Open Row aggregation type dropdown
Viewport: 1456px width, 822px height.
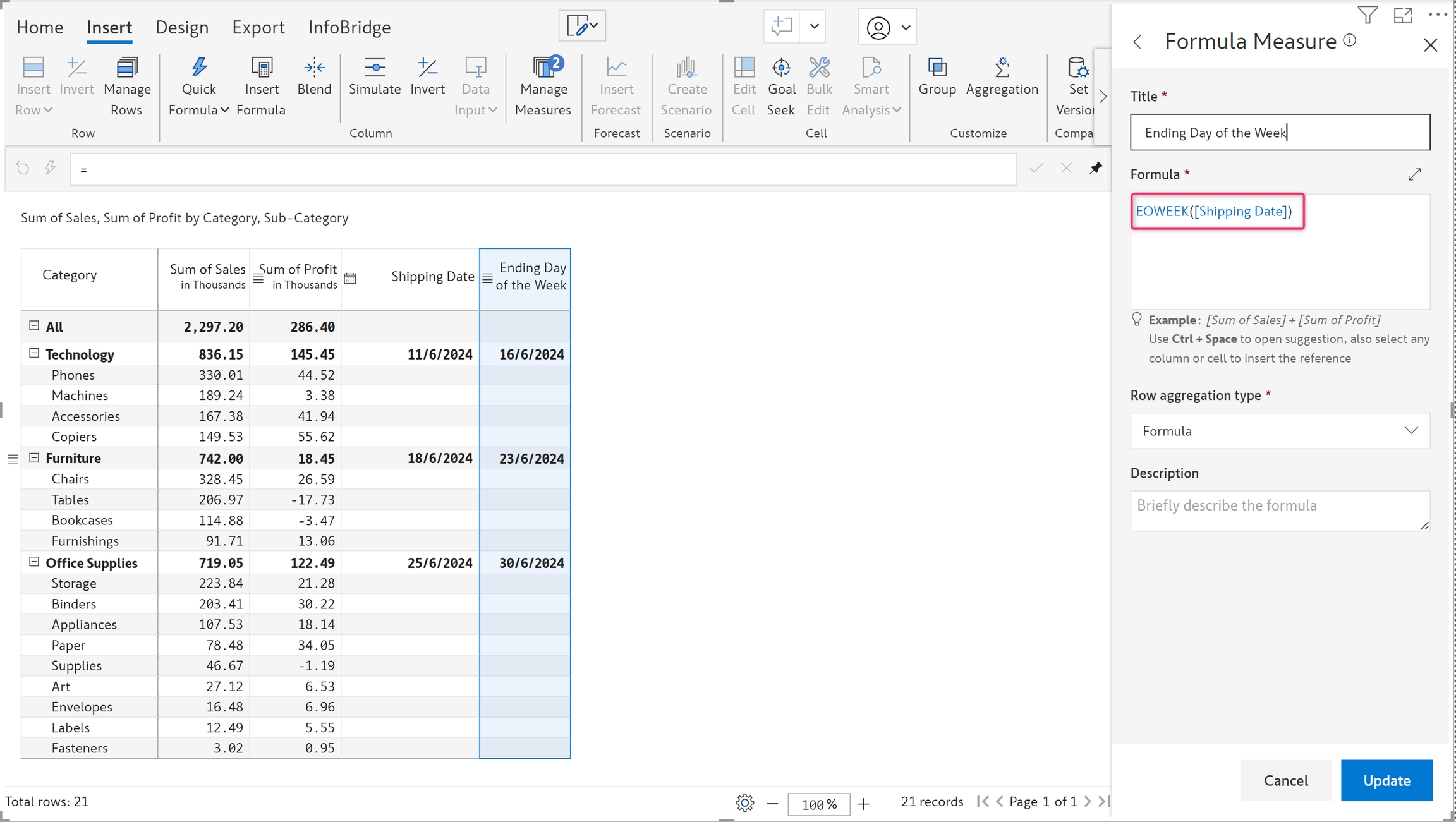1279,431
